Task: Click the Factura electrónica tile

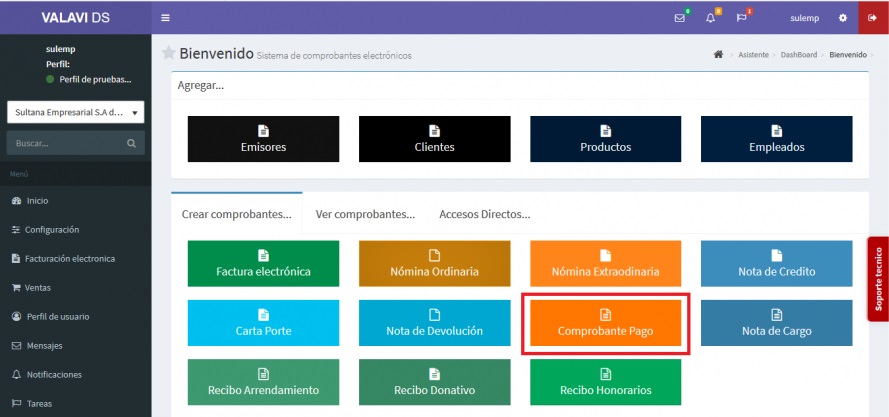Action: tap(263, 264)
